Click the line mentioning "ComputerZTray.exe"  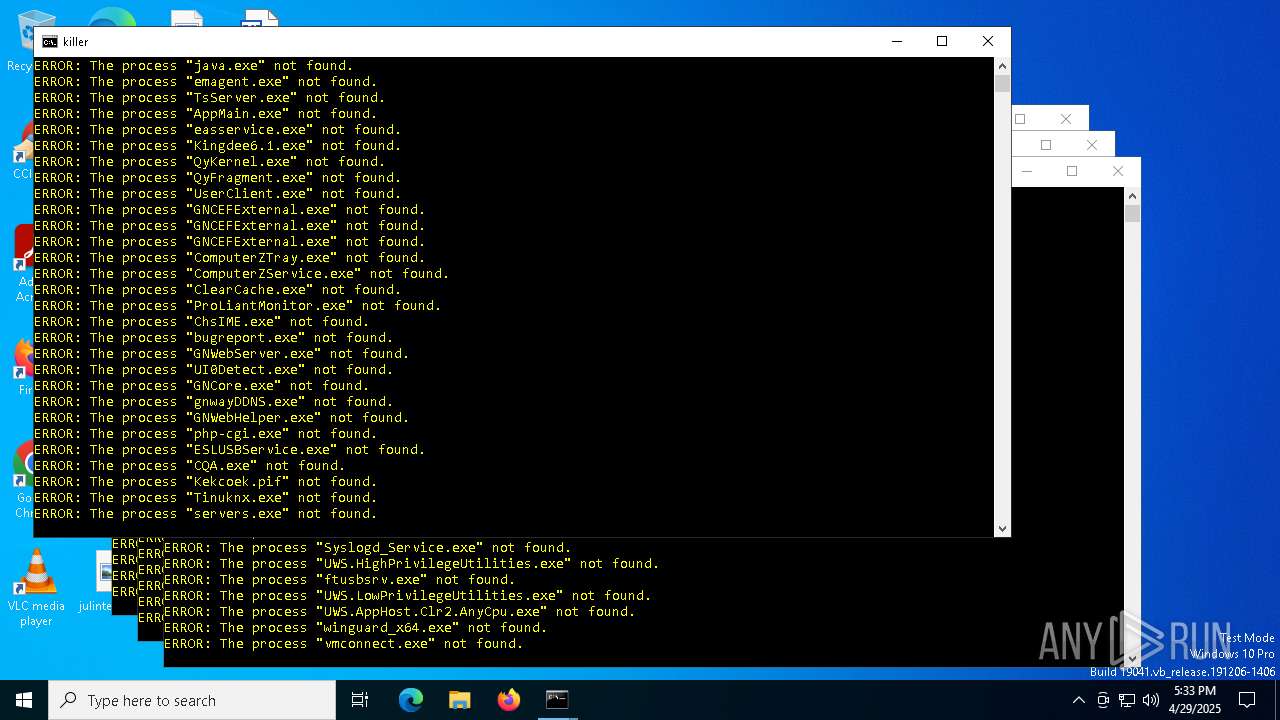tap(230, 258)
